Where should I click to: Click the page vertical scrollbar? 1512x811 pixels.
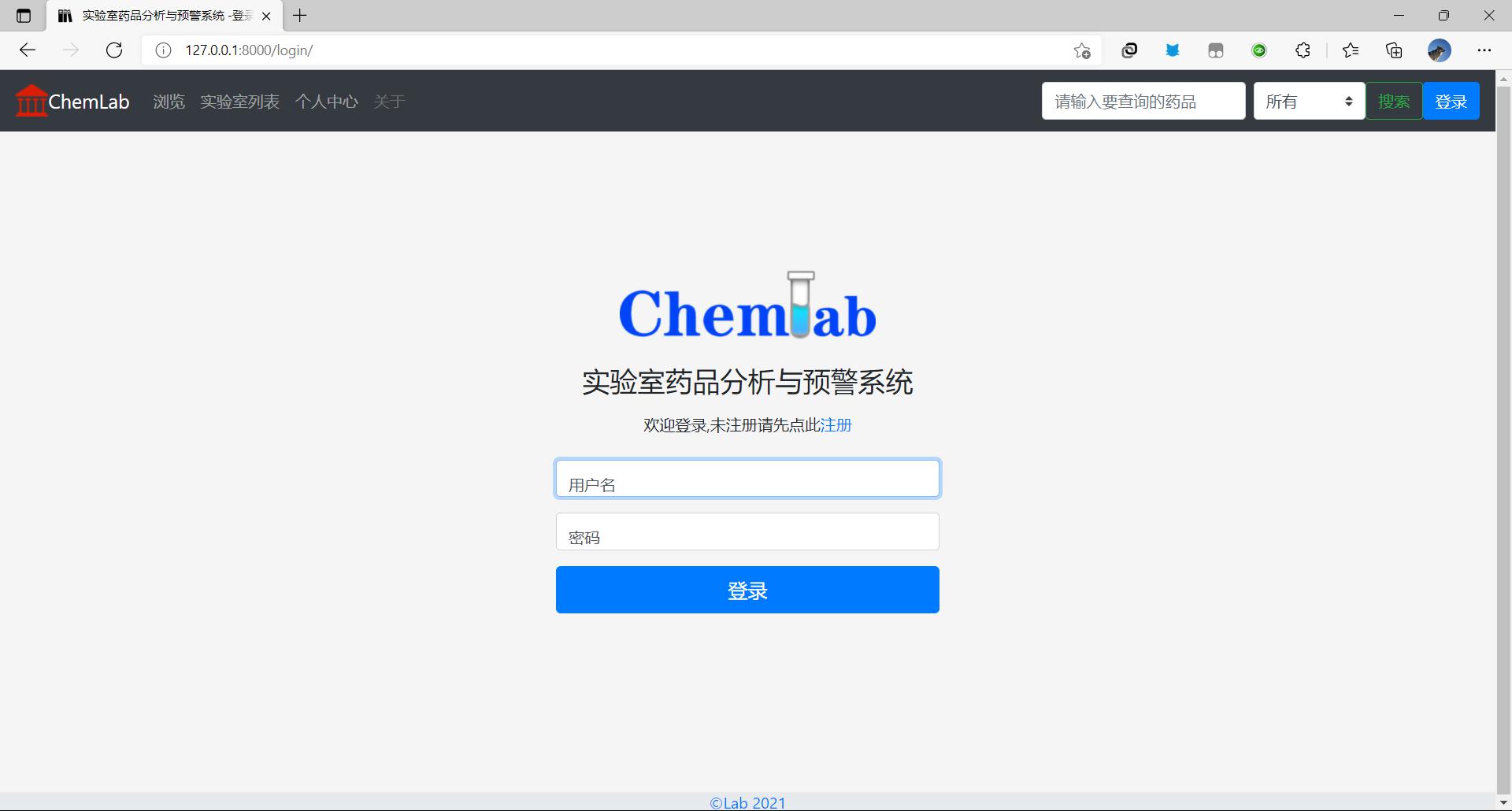coord(1503,441)
